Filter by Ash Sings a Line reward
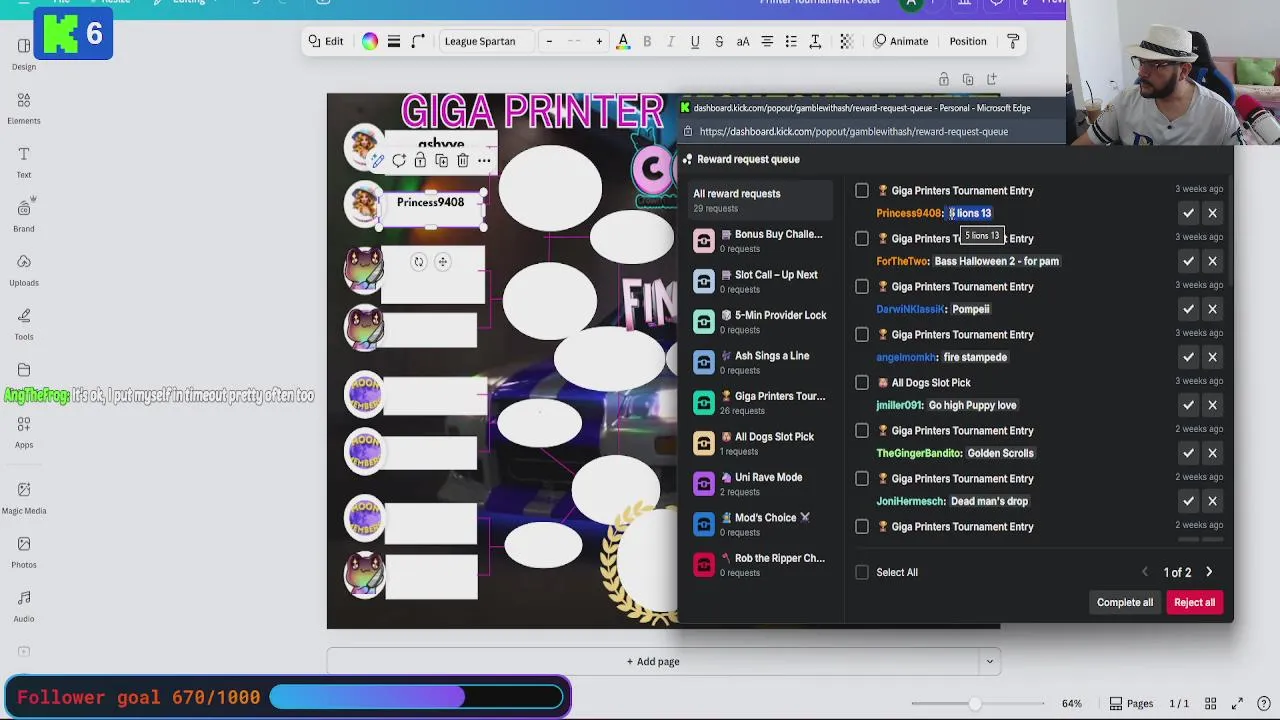 click(760, 362)
